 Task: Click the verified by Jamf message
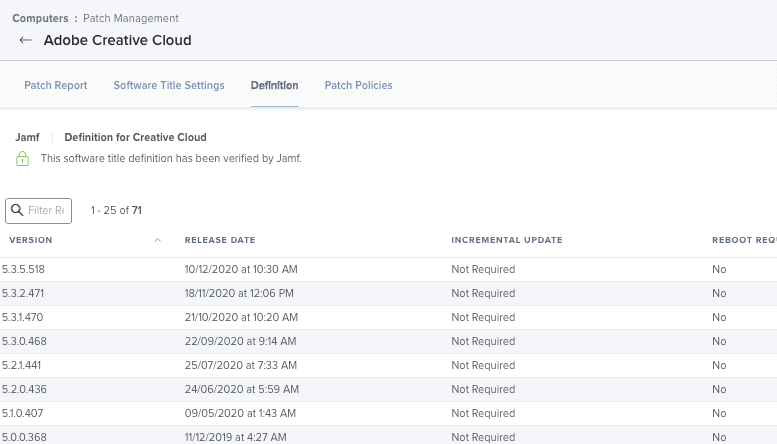pyautogui.click(x=171, y=159)
